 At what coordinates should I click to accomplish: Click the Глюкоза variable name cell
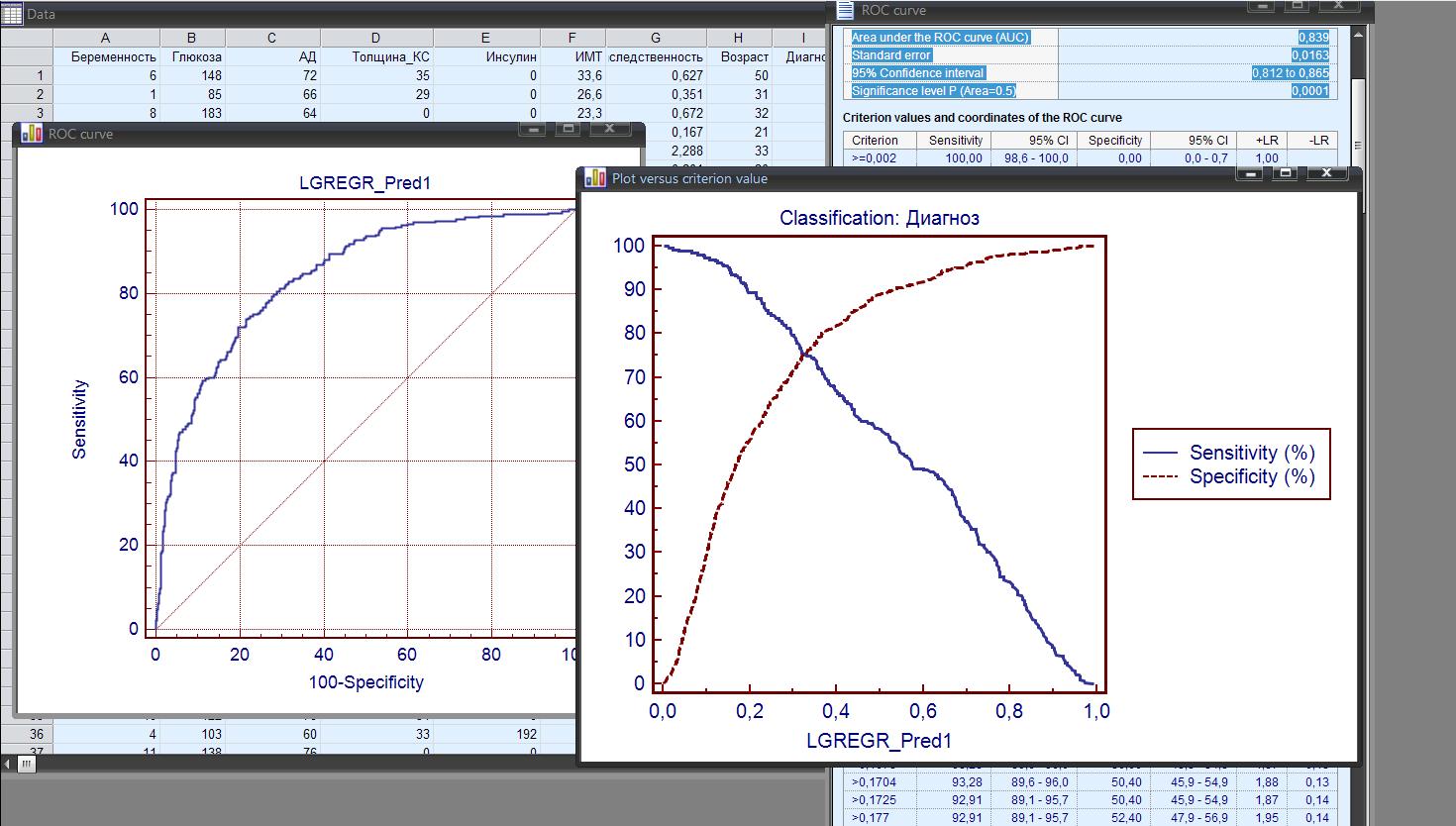click(x=196, y=56)
